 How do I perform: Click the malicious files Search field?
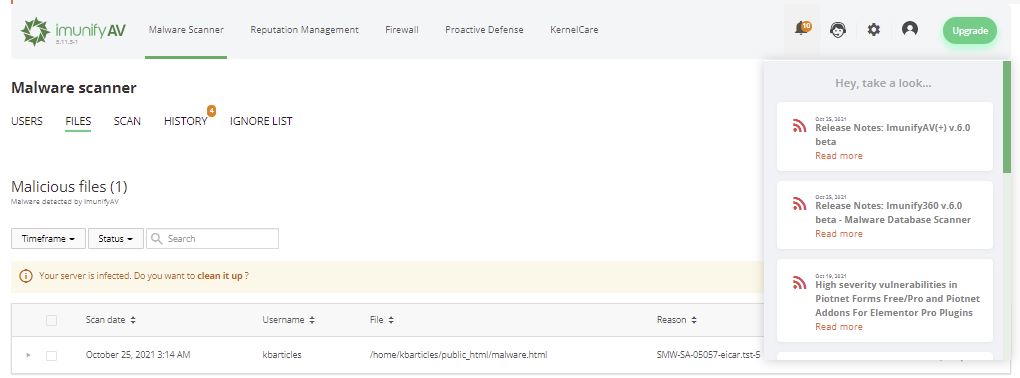coord(213,239)
